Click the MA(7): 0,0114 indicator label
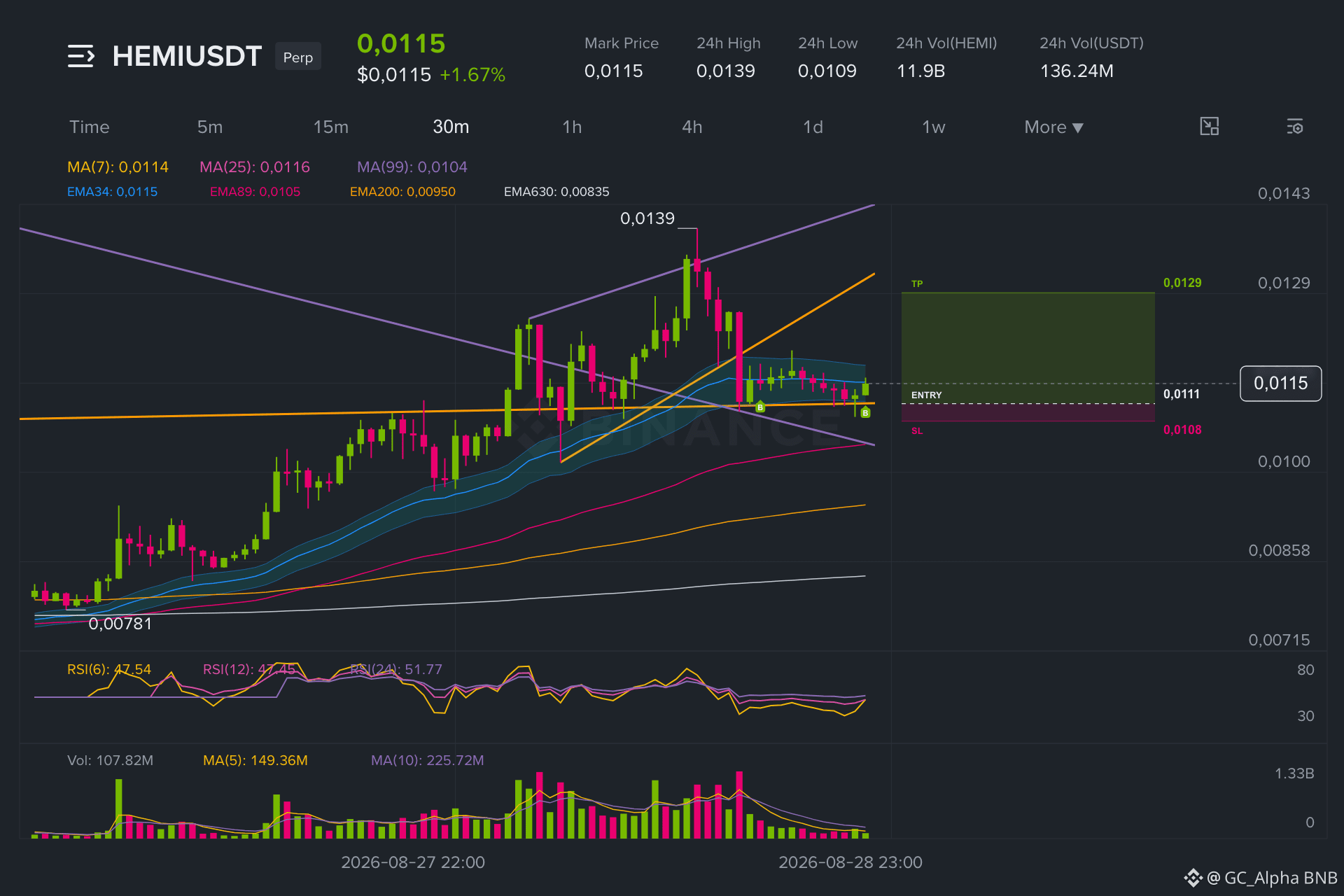Screen dimensions: 1344x896 pyautogui.click(x=118, y=167)
